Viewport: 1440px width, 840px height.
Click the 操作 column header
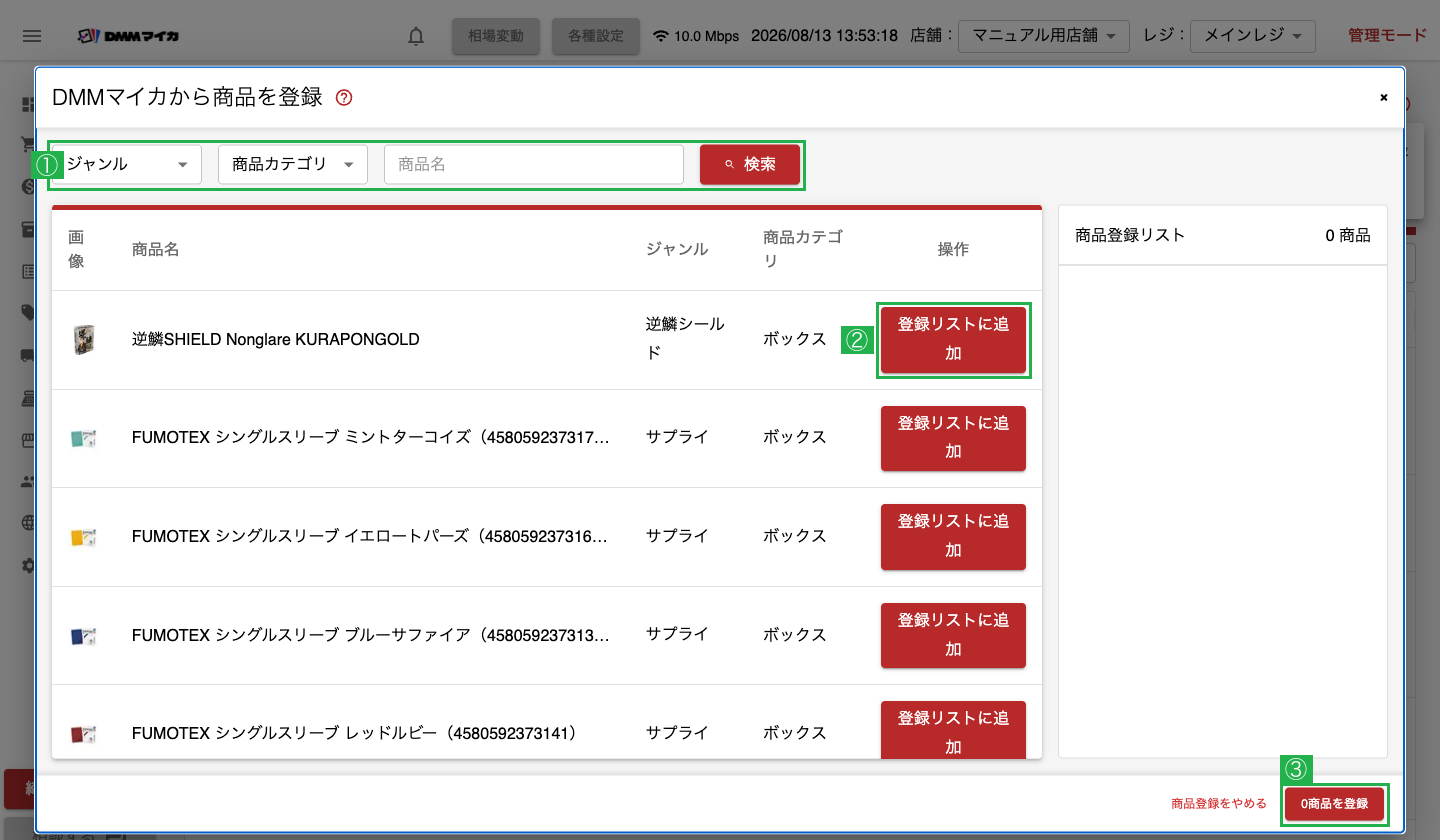click(953, 249)
